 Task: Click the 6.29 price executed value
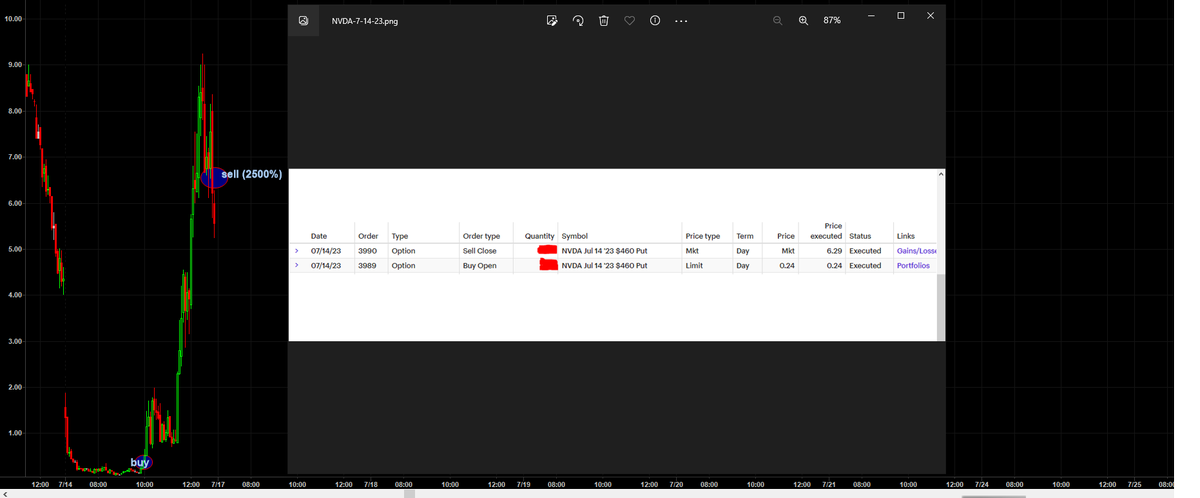tap(833, 251)
